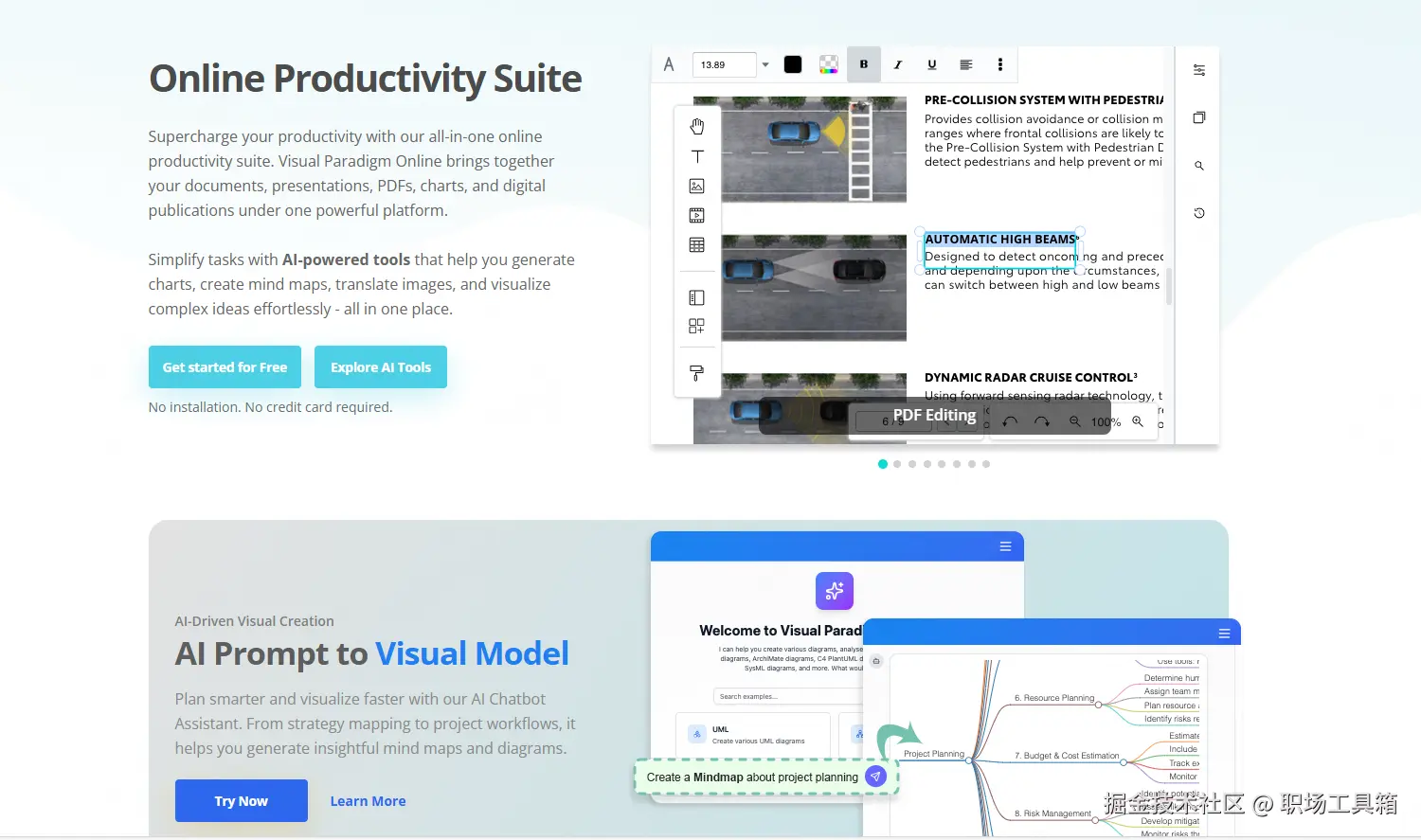Open the settings sliders panel icon
1421x840 pixels.
[1199, 70]
